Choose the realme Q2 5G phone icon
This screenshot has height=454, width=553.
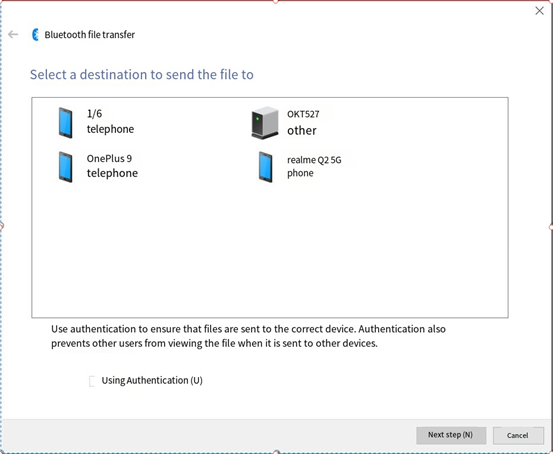pos(266,167)
